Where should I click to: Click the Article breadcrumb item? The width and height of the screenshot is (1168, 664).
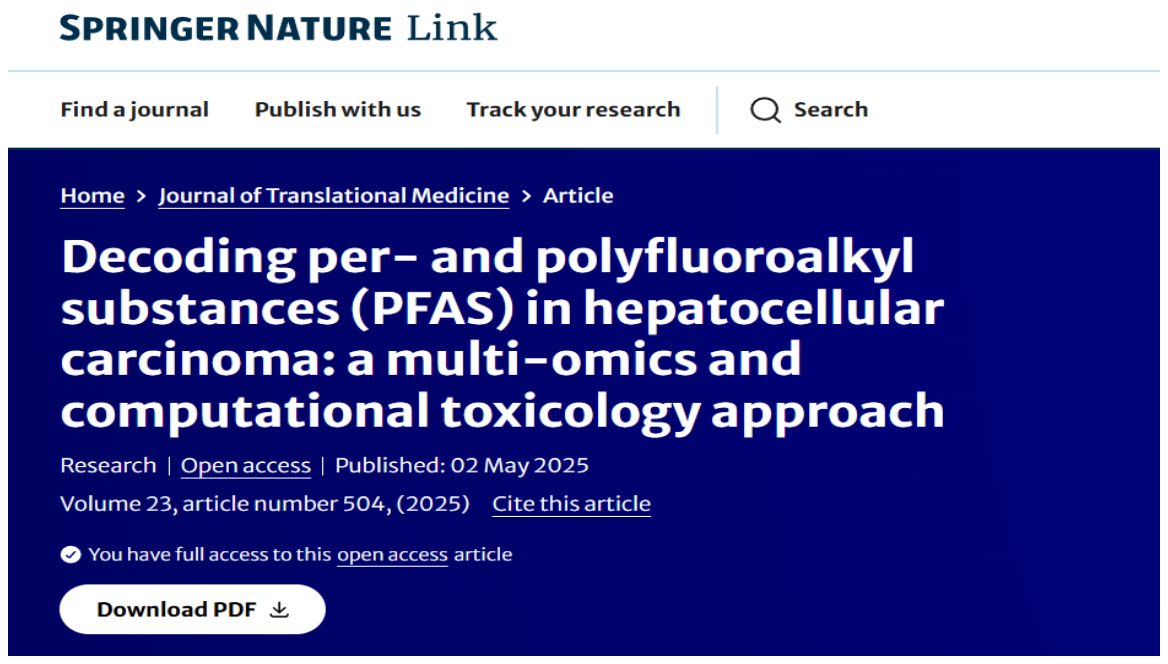pyautogui.click(x=578, y=196)
